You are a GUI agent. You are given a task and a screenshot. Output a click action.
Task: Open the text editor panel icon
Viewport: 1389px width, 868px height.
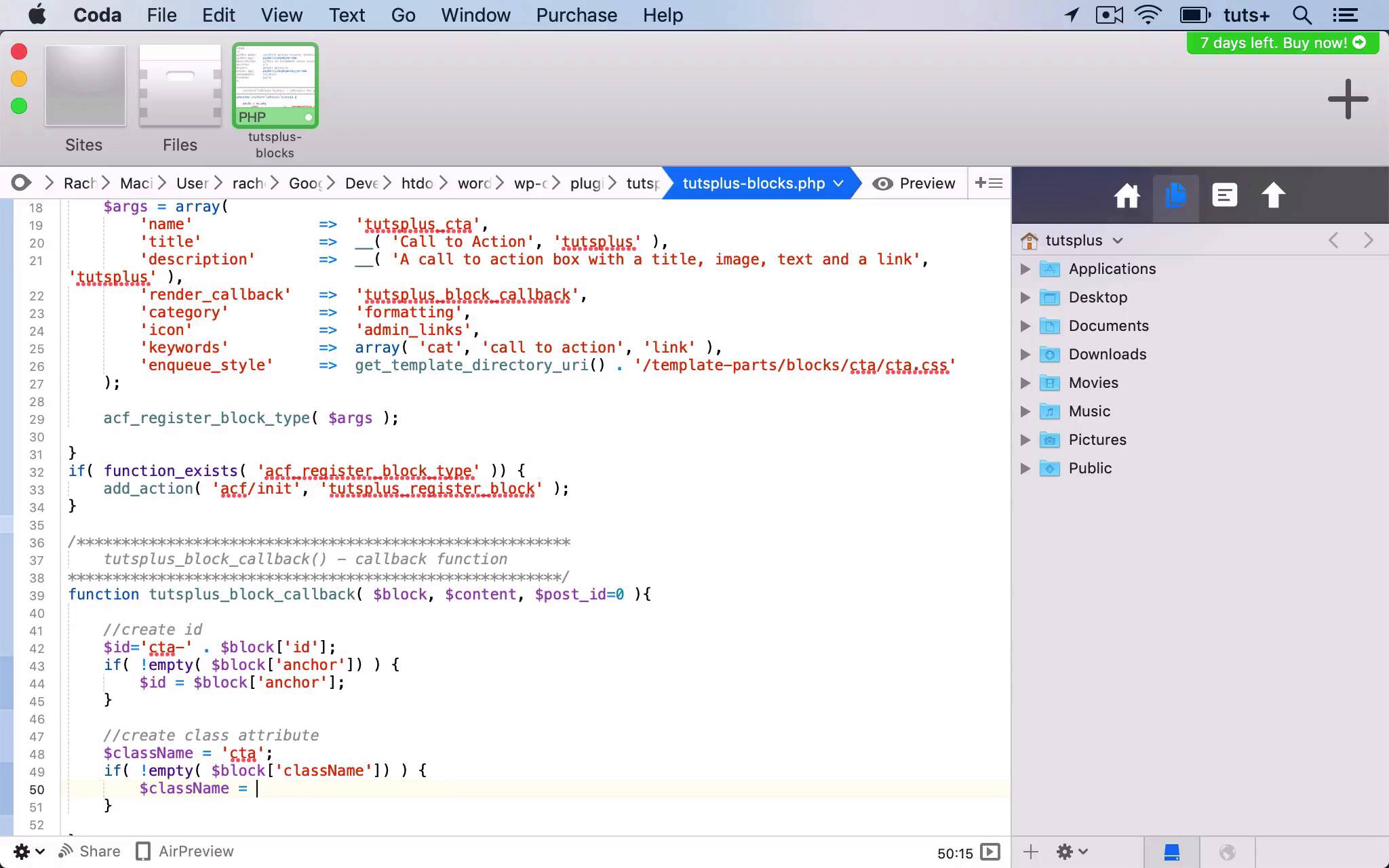click(1224, 195)
